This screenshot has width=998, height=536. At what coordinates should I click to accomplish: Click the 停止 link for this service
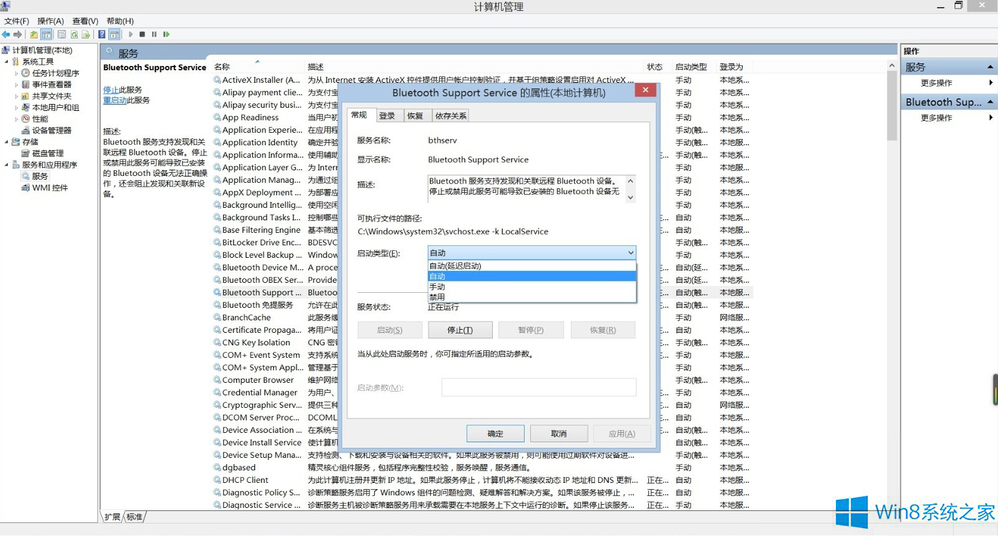[x=111, y=90]
